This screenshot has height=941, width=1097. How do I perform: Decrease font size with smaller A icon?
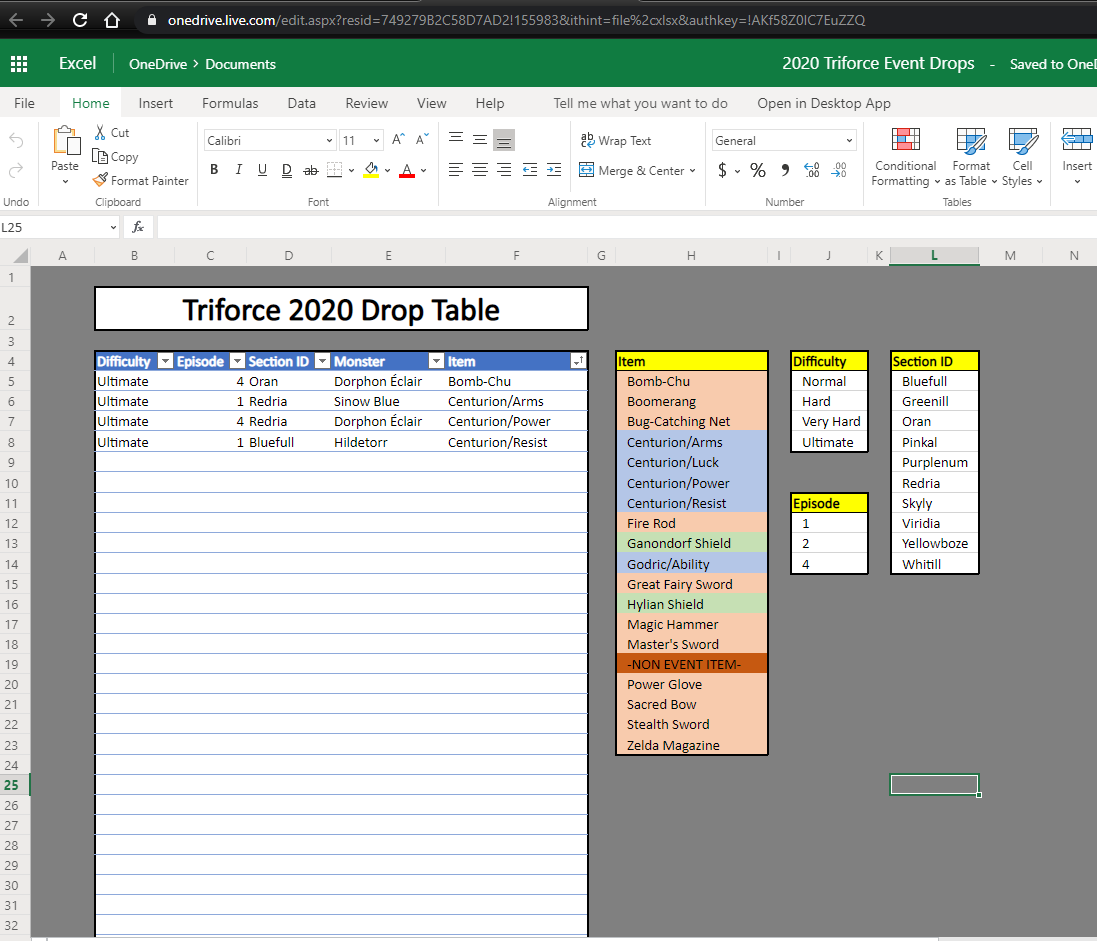pyautogui.click(x=422, y=140)
